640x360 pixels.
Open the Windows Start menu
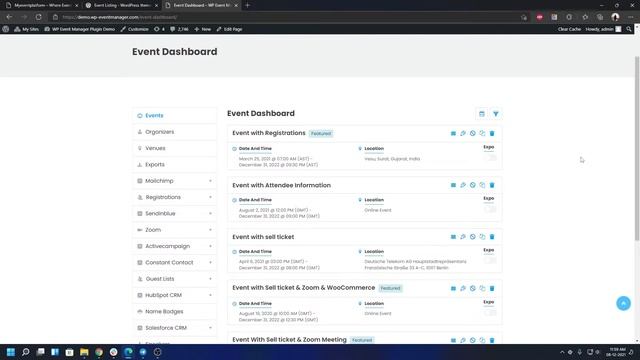click(11, 352)
